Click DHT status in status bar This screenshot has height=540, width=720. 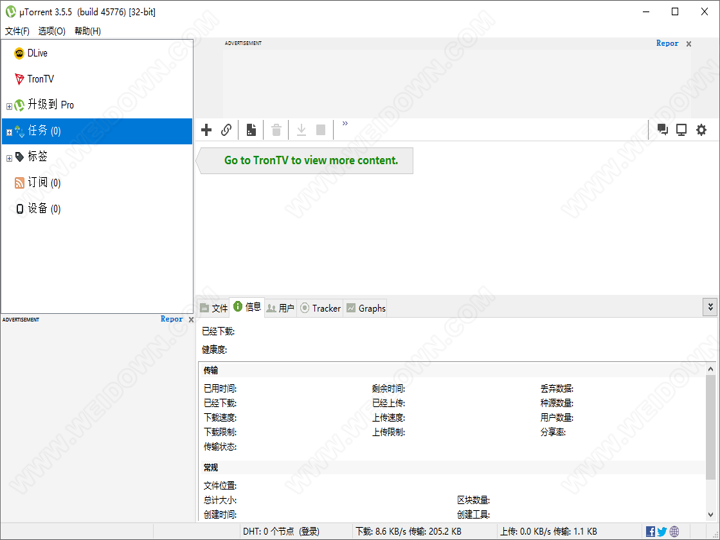coord(281,531)
